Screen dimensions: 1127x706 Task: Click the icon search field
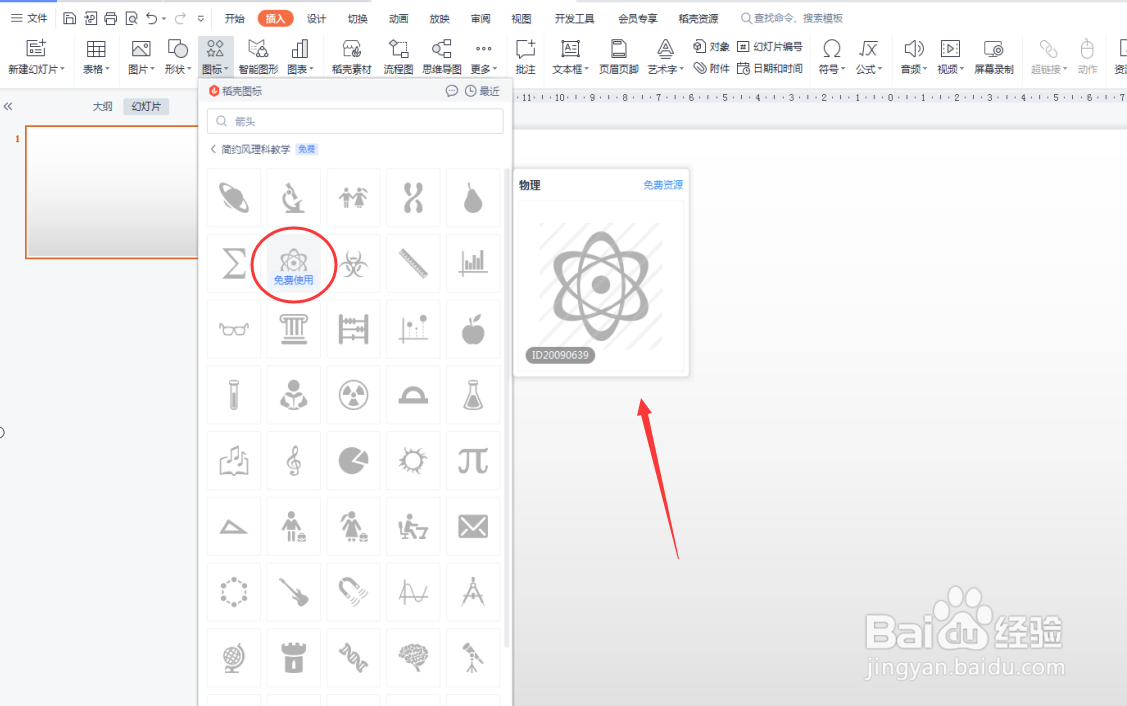pos(355,121)
